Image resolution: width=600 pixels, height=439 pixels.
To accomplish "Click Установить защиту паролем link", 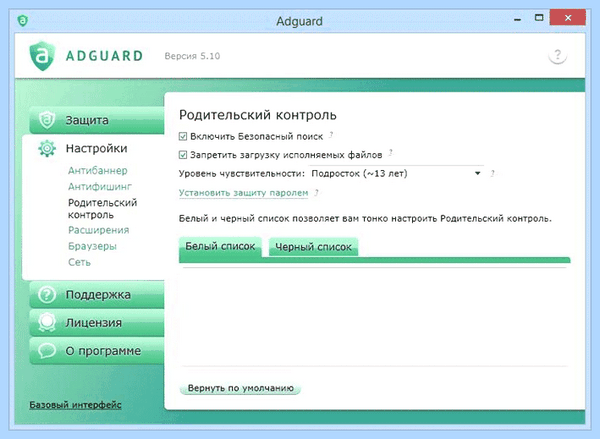I will (x=243, y=193).
